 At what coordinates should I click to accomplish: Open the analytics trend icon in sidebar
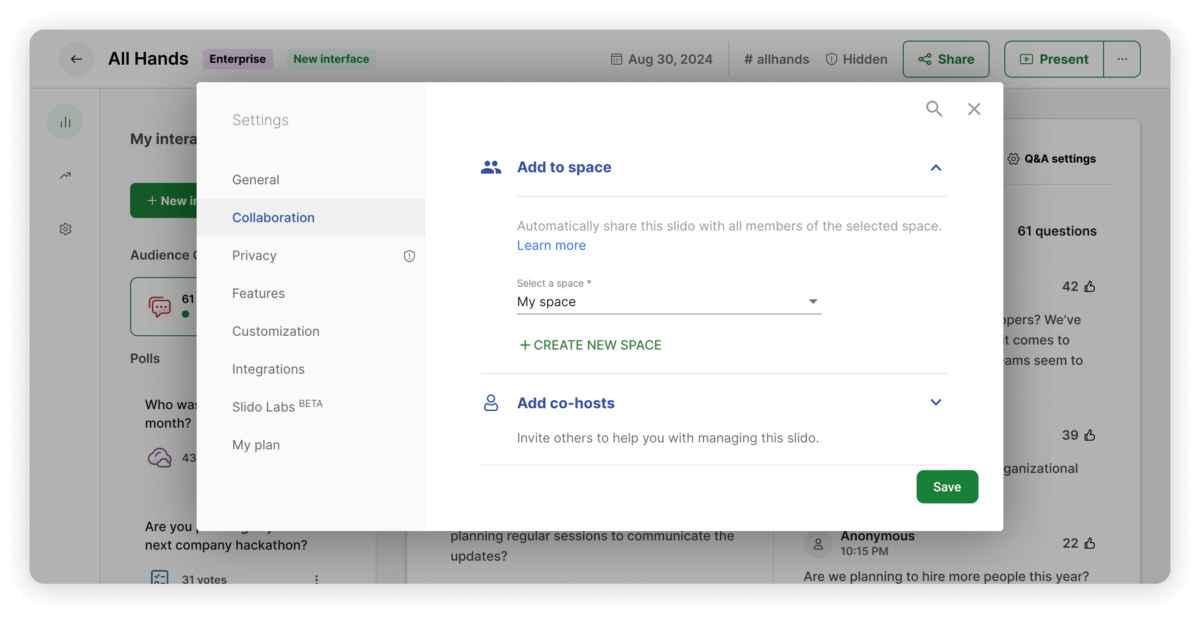point(65,176)
